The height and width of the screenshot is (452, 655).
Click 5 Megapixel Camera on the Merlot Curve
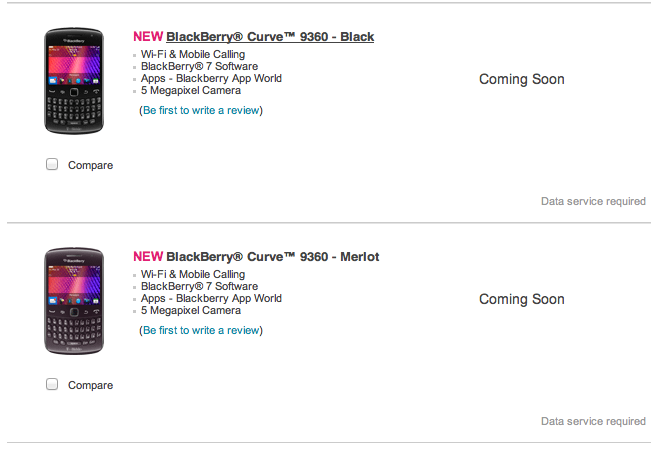tap(191, 310)
